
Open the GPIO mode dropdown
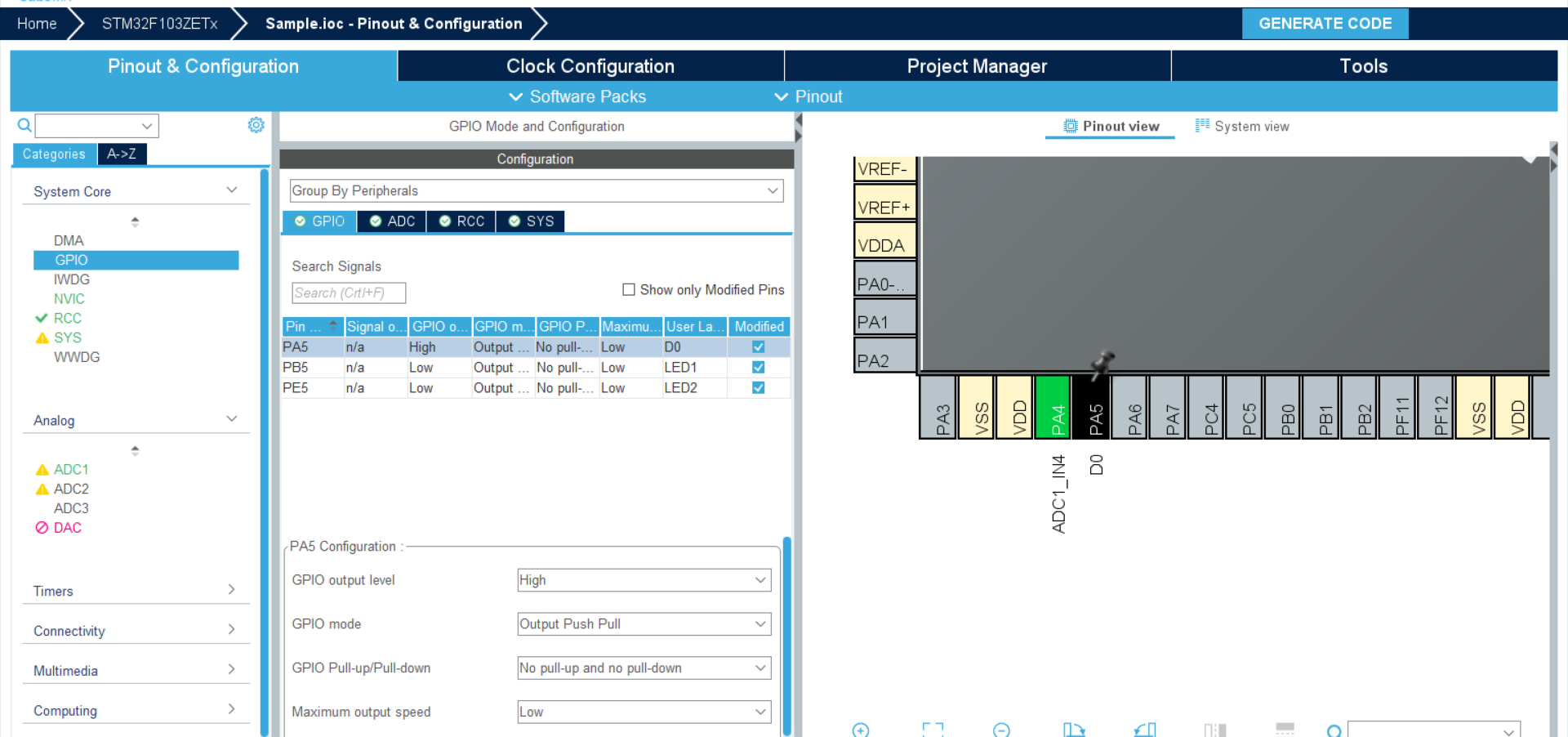644,624
